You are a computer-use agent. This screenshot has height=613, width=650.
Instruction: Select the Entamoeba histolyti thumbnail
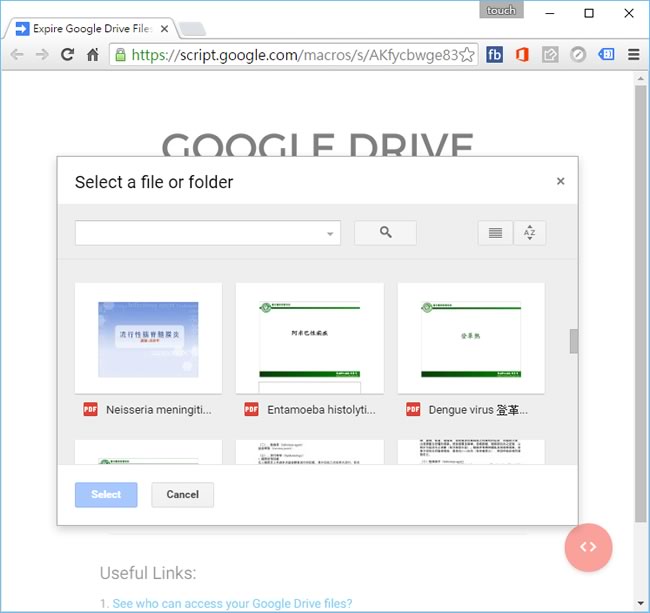[310, 338]
